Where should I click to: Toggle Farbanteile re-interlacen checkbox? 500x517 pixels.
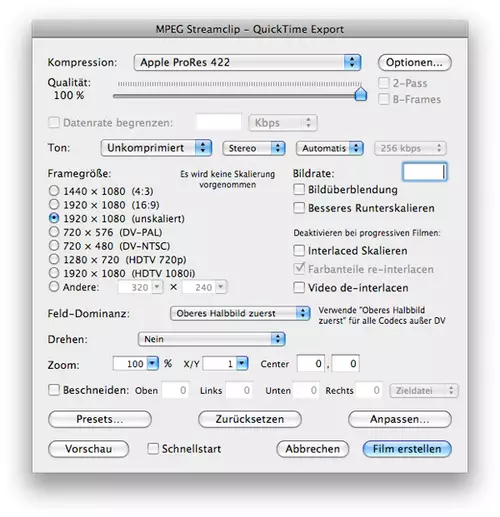299,269
